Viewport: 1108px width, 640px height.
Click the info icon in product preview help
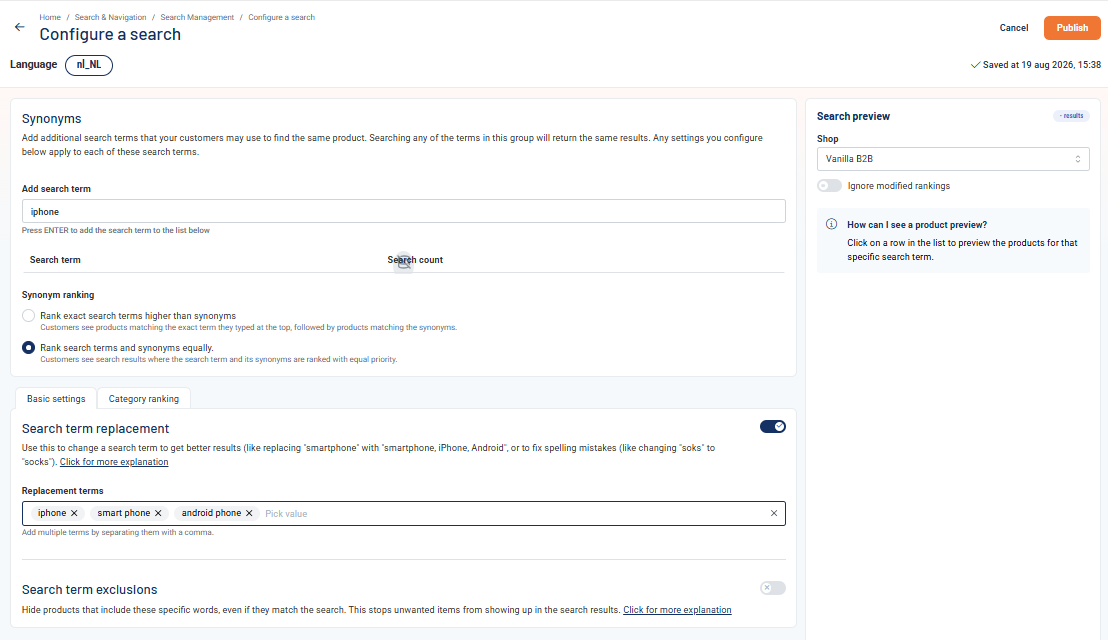click(x=832, y=224)
